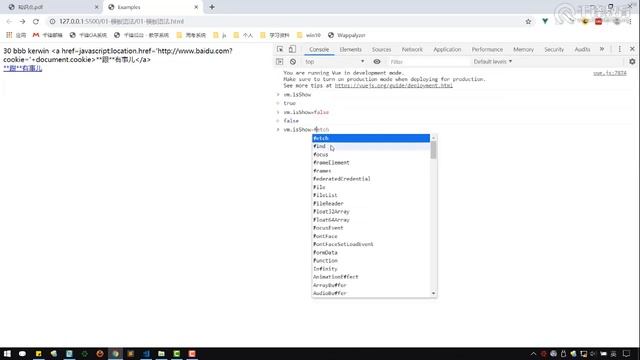Image resolution: width=640 pixels, height=360 pixels.
Task: Select 'AnimationEffect' autocomplete suggestion
Action: point(371,277)
